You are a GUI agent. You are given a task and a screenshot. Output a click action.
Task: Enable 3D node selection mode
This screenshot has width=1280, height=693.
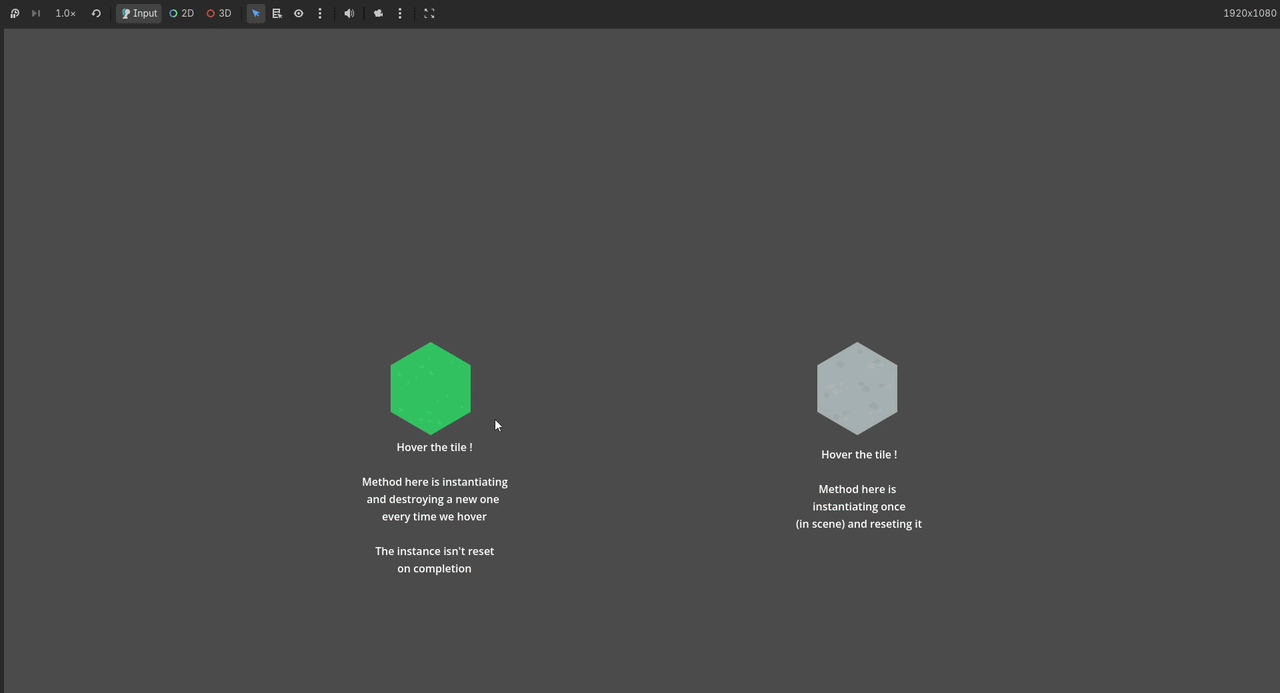pyautogui.click(x=218, y=13)
